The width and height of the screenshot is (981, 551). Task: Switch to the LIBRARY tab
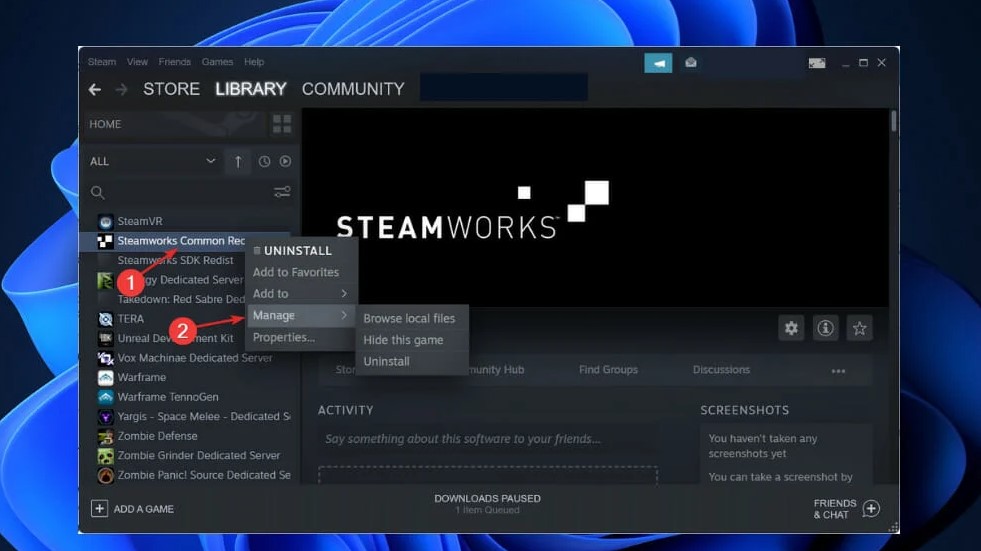pyautogui.click(x=251, y=89)
